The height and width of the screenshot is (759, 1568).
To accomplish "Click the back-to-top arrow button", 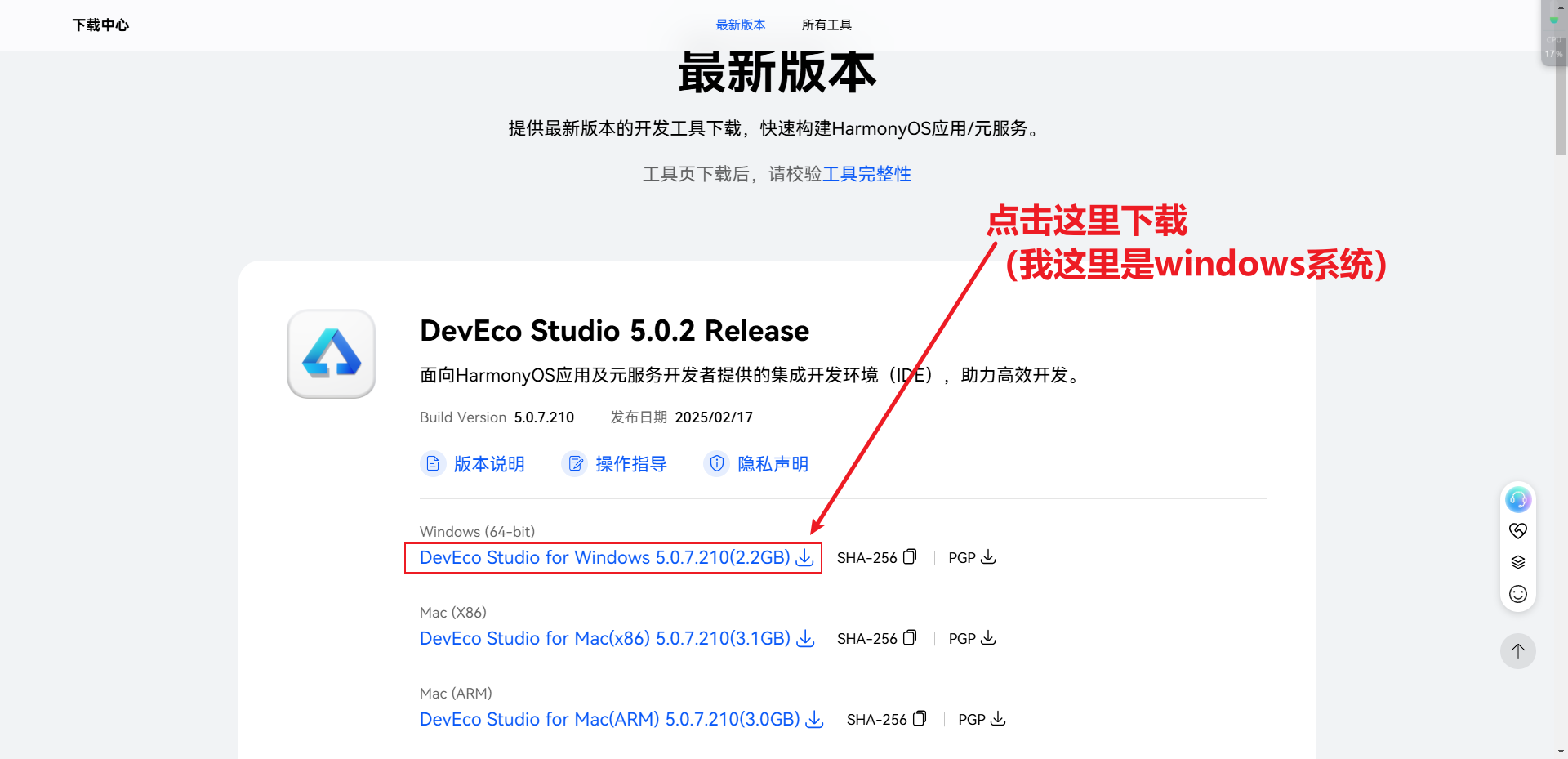I will [1517, 651].
